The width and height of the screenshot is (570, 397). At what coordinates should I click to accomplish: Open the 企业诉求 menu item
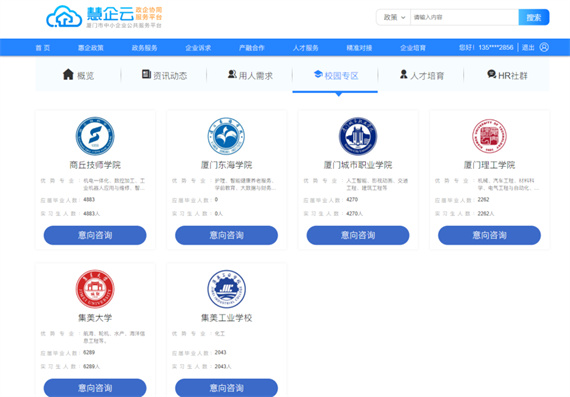[198, 48]
